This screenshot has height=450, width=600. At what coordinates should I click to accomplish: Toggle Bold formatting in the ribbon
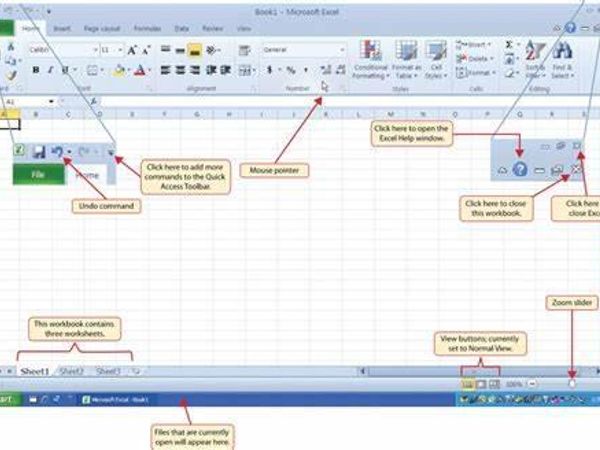36,70
